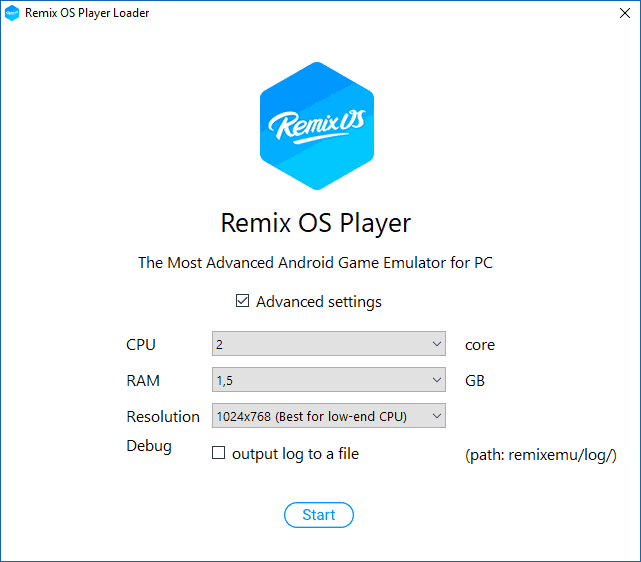
Task: Click the 'RAM' label
Action: click(x=143, y=381)
